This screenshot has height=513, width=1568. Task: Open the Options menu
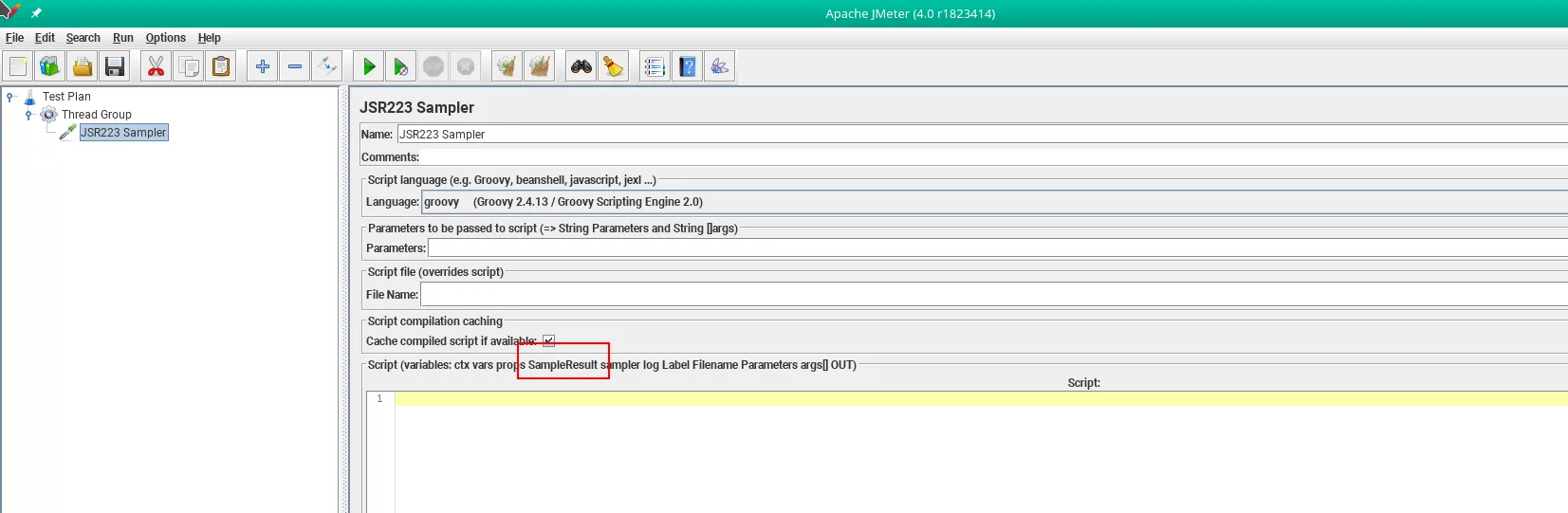pos(166,38)
